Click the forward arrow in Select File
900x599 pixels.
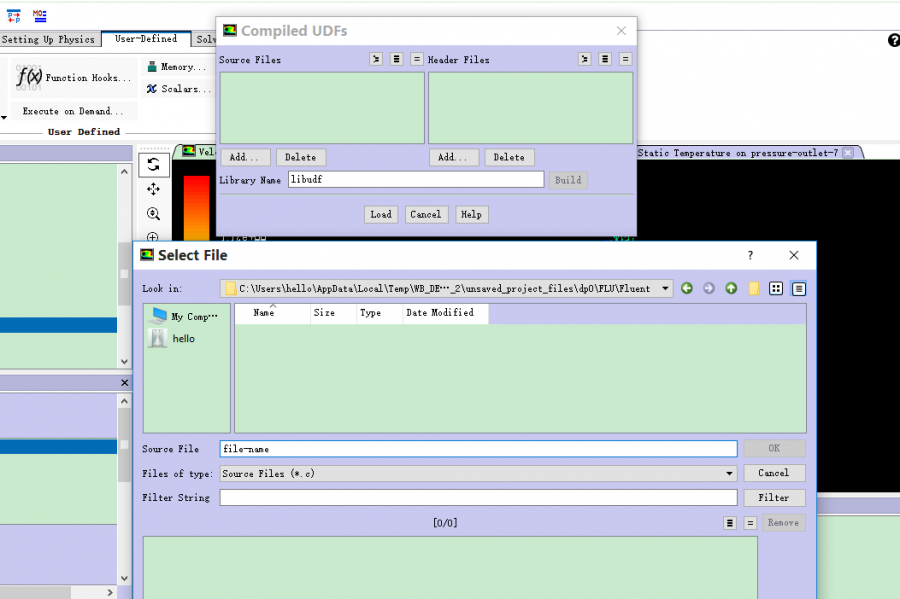(x=709, y=289)
